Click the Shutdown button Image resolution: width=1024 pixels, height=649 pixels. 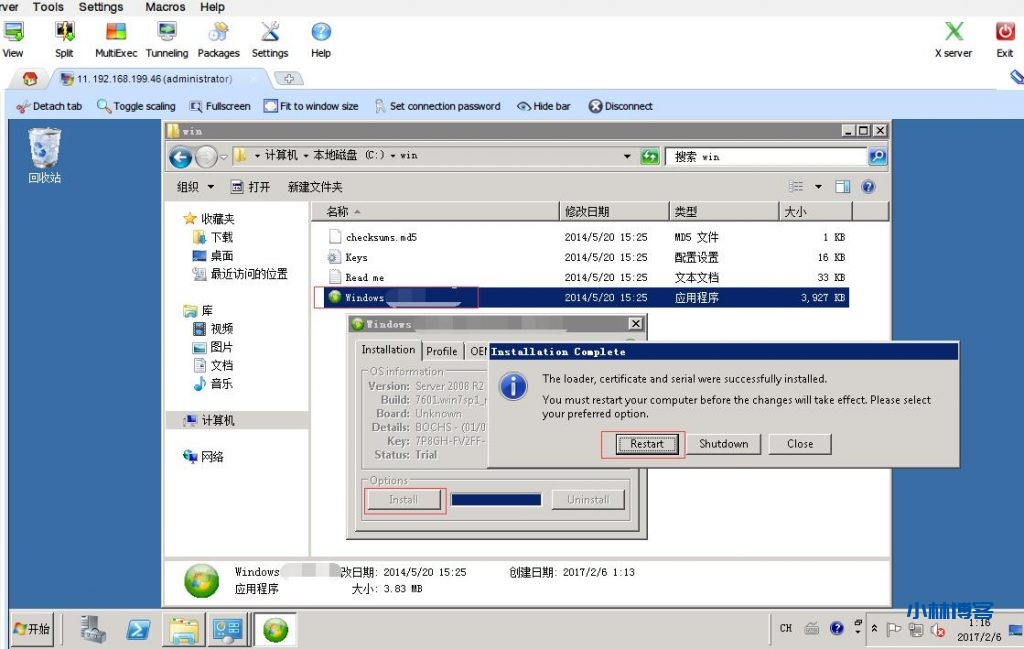point(723,444)
